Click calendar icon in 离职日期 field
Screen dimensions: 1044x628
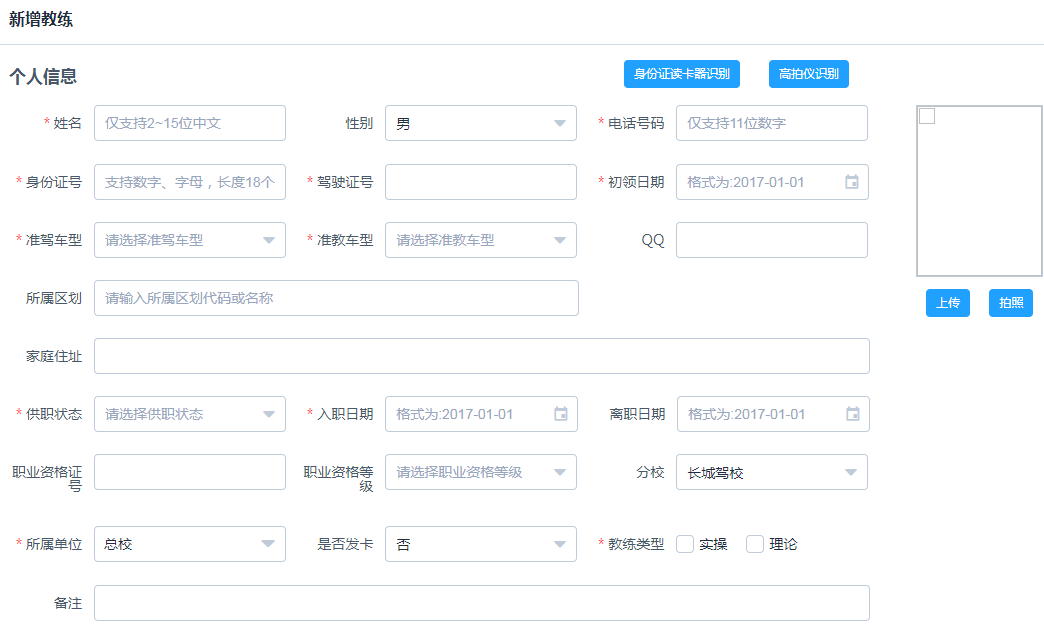pos(852,414)
